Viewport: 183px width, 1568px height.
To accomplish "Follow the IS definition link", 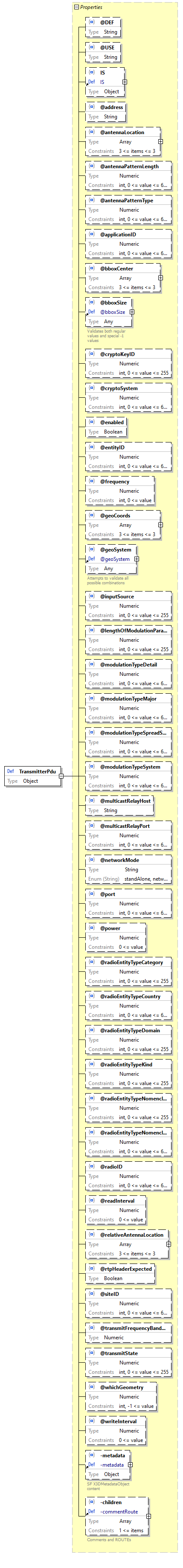I will pos(102,82).
